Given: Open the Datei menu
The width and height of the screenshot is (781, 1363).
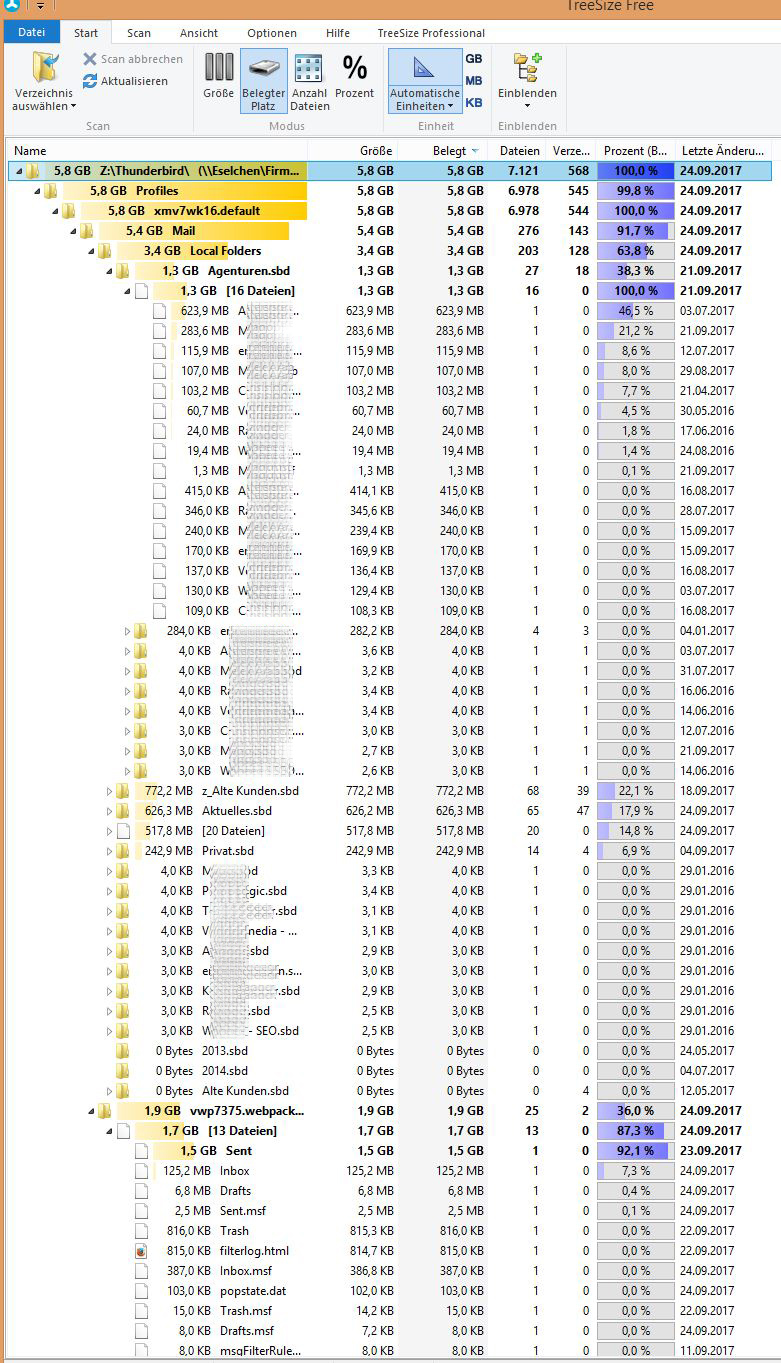Looking at the screenshot, I should [x=32, y=33].
